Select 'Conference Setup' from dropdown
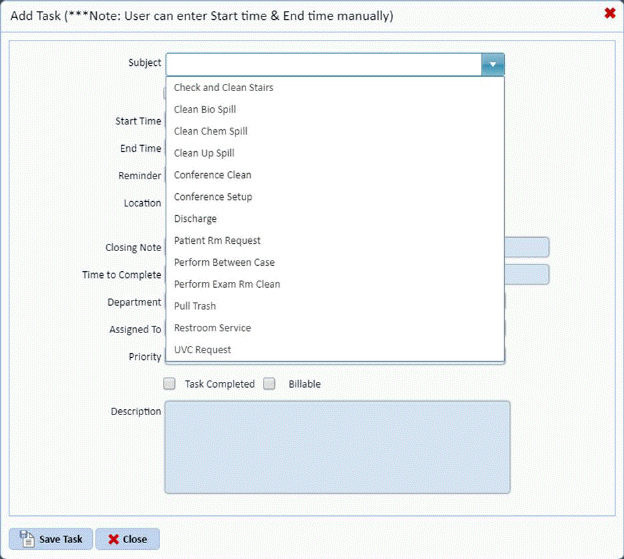This screenshot has height=559, width=624. point(213,197)
